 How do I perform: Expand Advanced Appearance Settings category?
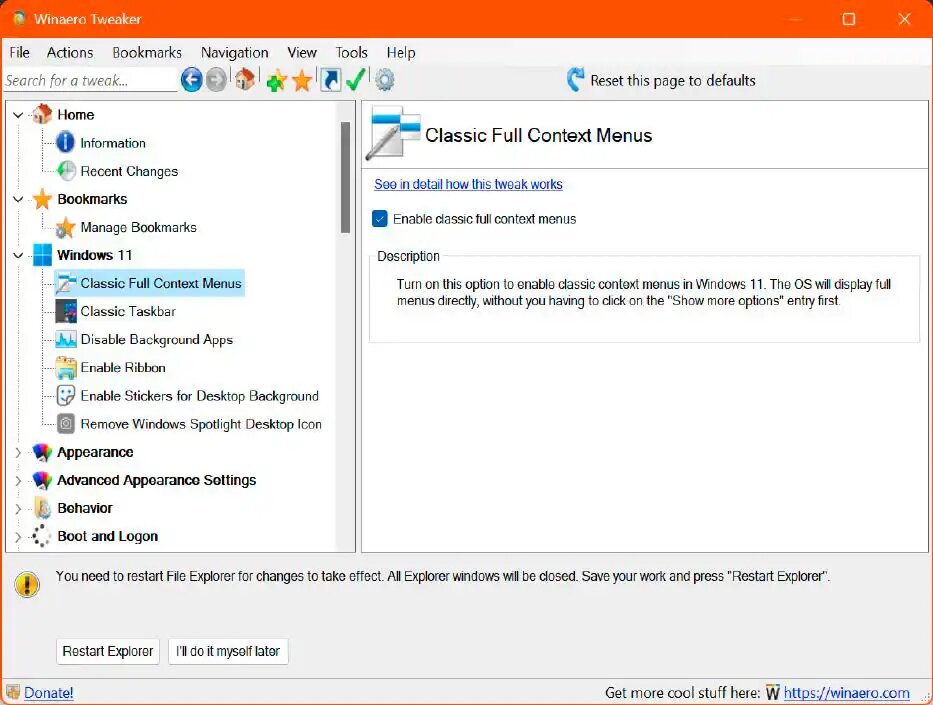pos(18,481)
